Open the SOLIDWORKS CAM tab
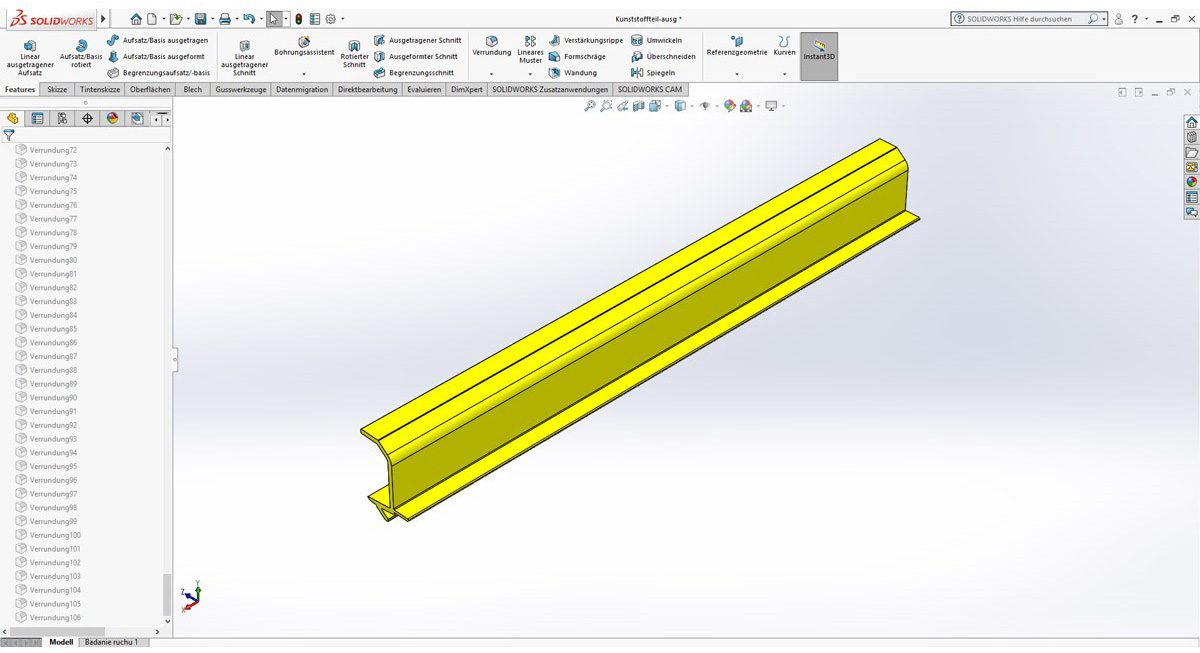 coord(650,89)
